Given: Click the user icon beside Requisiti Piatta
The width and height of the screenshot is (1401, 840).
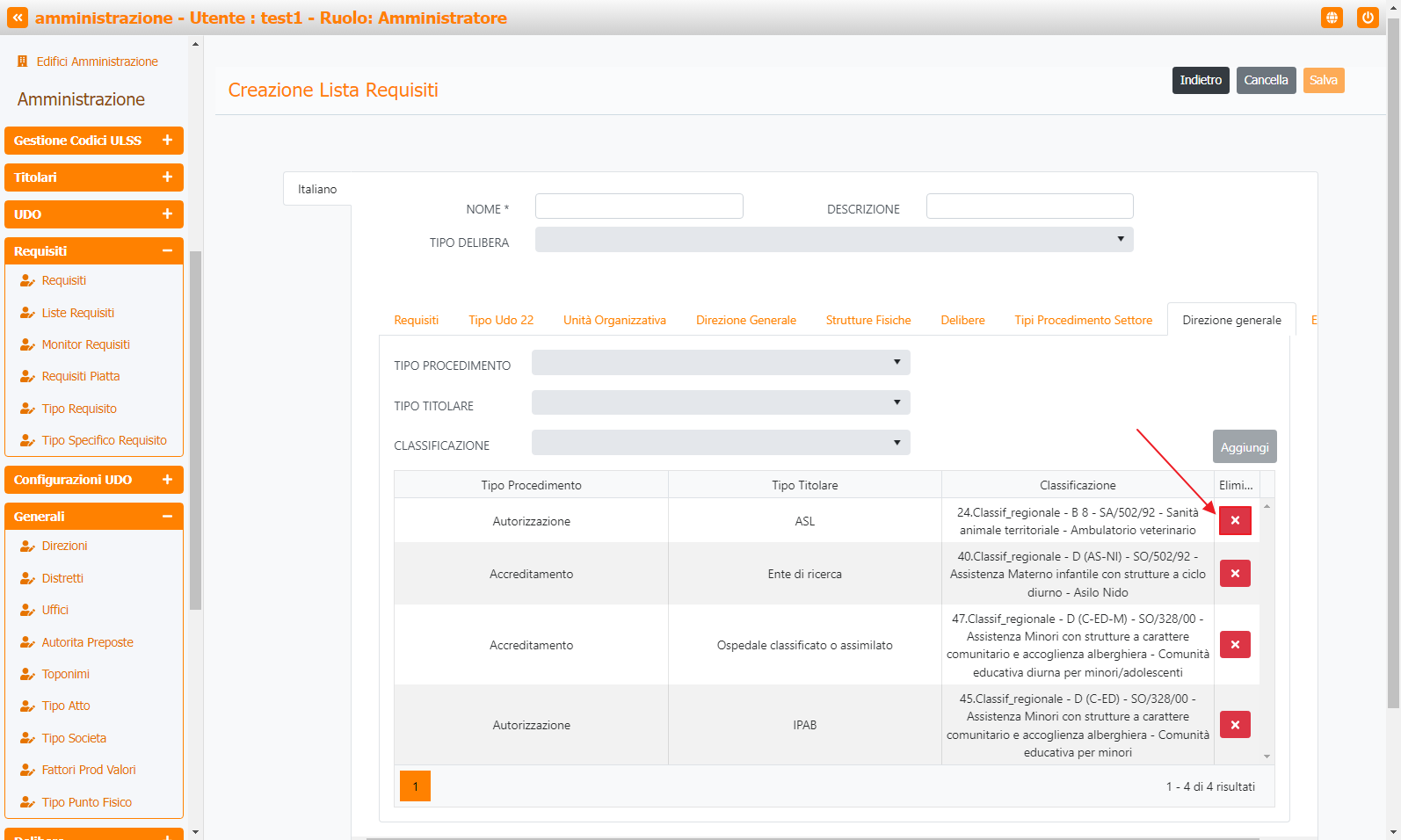Looking at the screenshot, I should [x=27, y=376].
